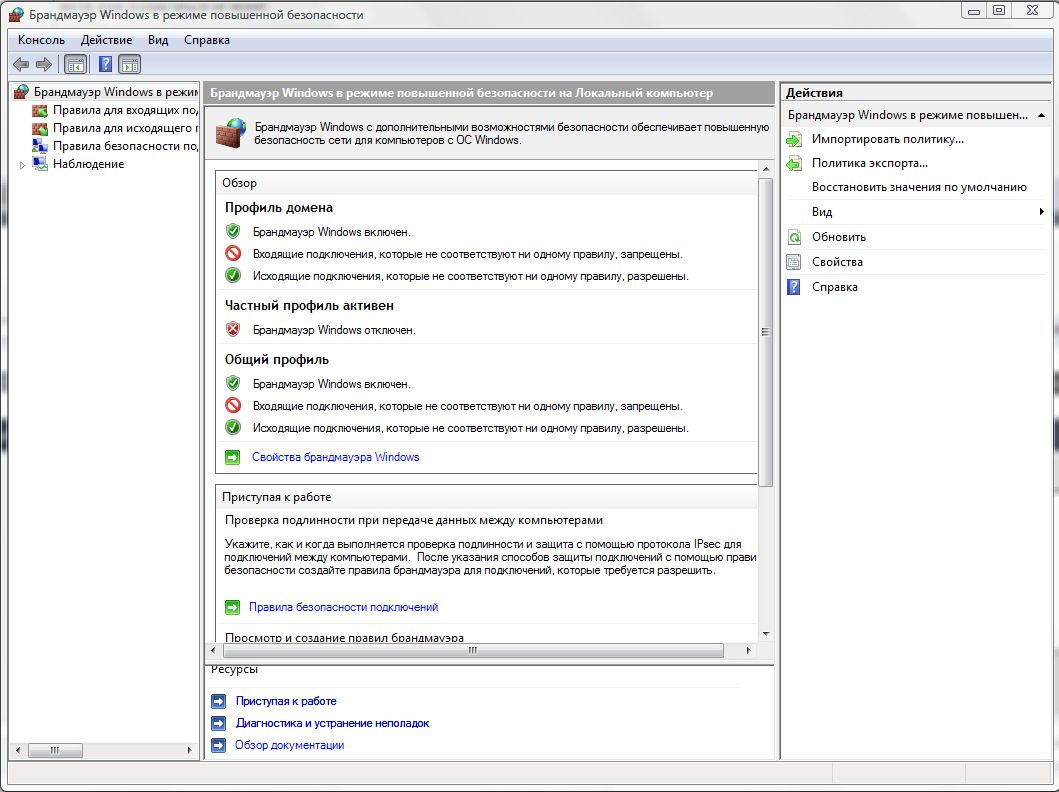The height and width of the screenshot is (792, 1059).
Task: Click the firewall icon in the title bar
Action: point(16,14)
